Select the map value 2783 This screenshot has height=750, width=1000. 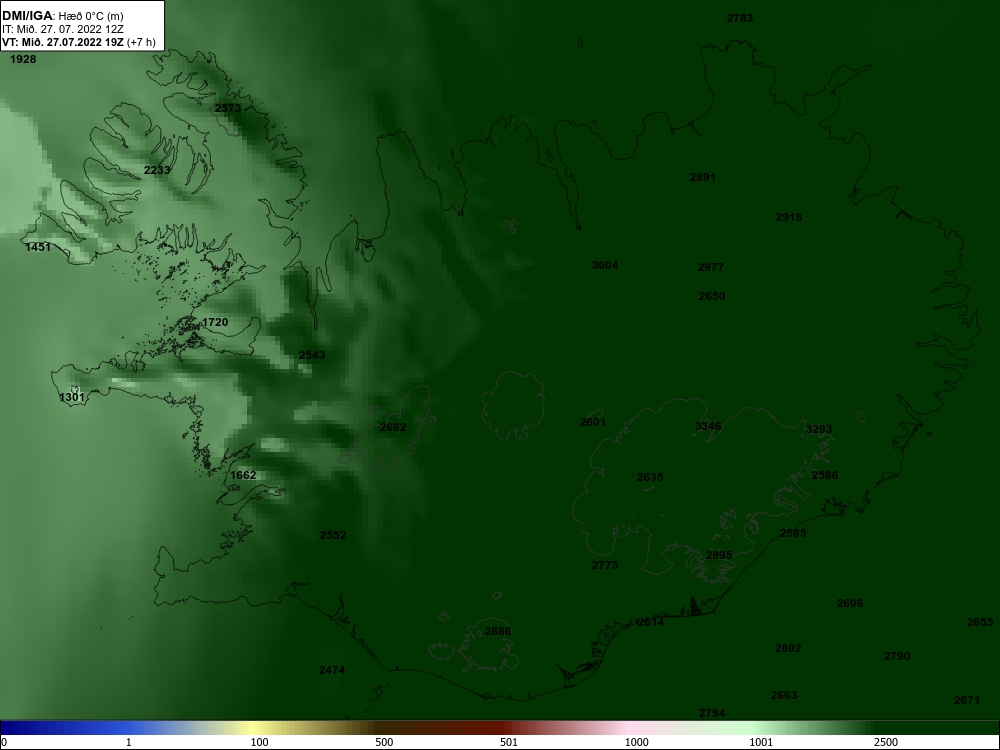click(x=740, y=18)
